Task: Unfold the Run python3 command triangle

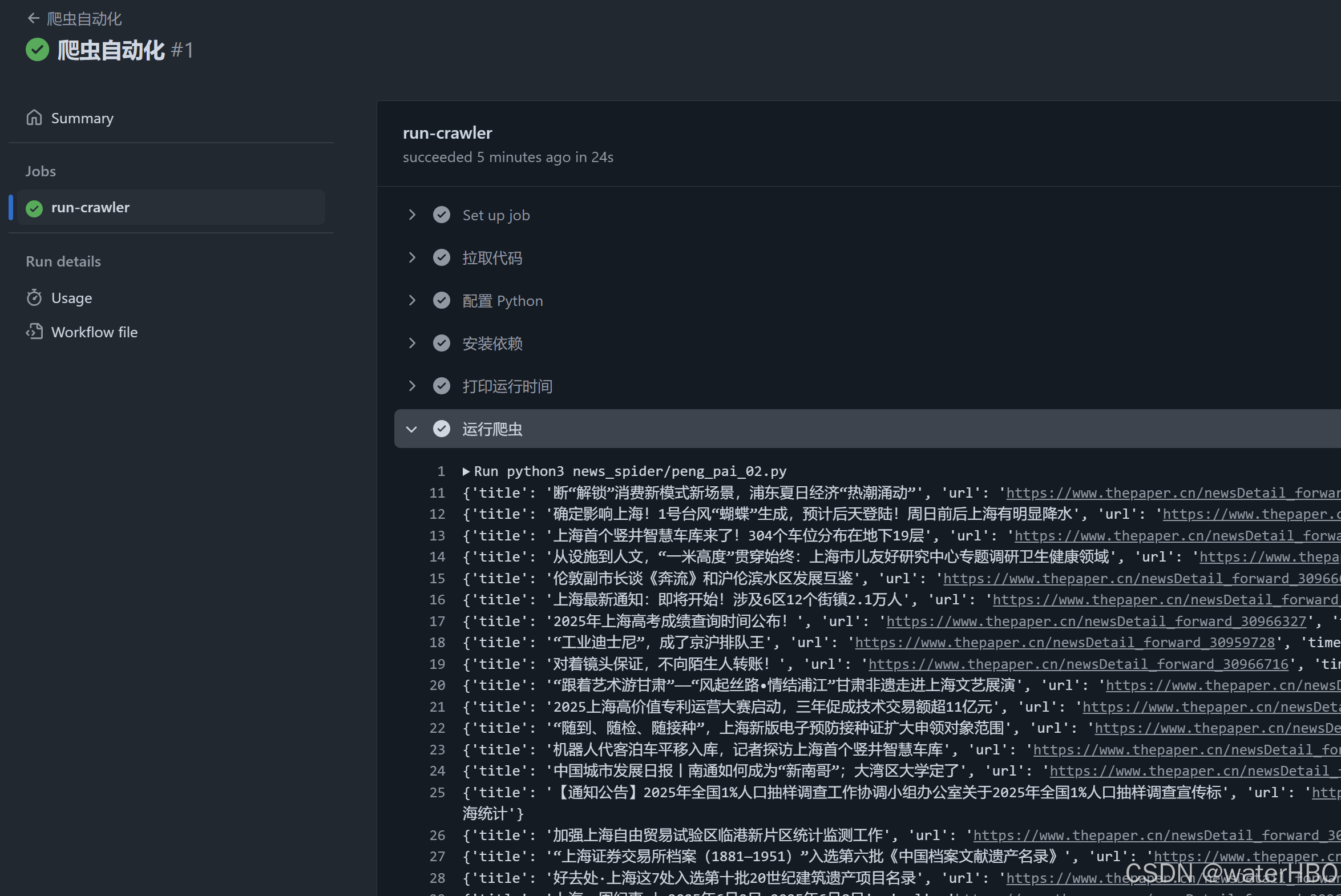Action: [466, 471]
